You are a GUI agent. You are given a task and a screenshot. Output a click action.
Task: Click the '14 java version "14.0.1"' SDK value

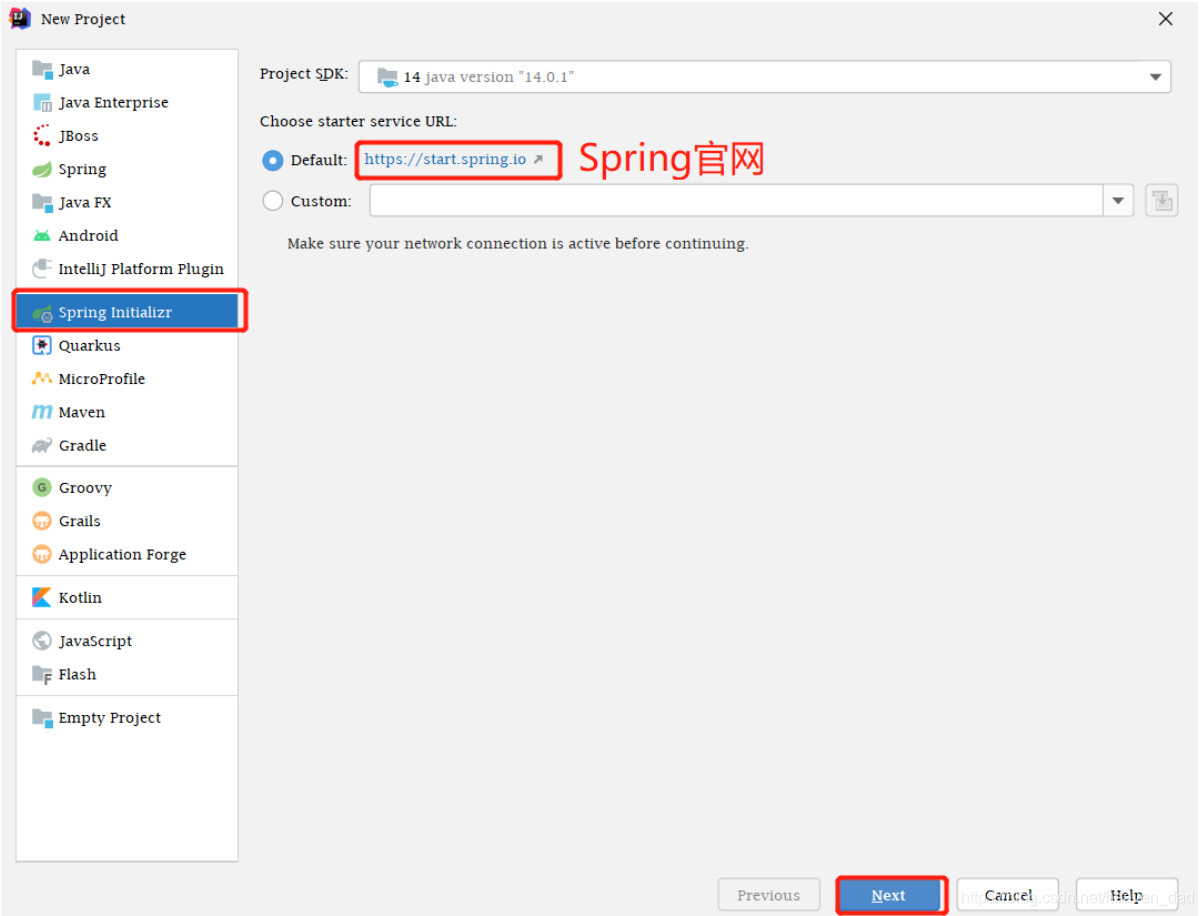(x=488, y=77)
